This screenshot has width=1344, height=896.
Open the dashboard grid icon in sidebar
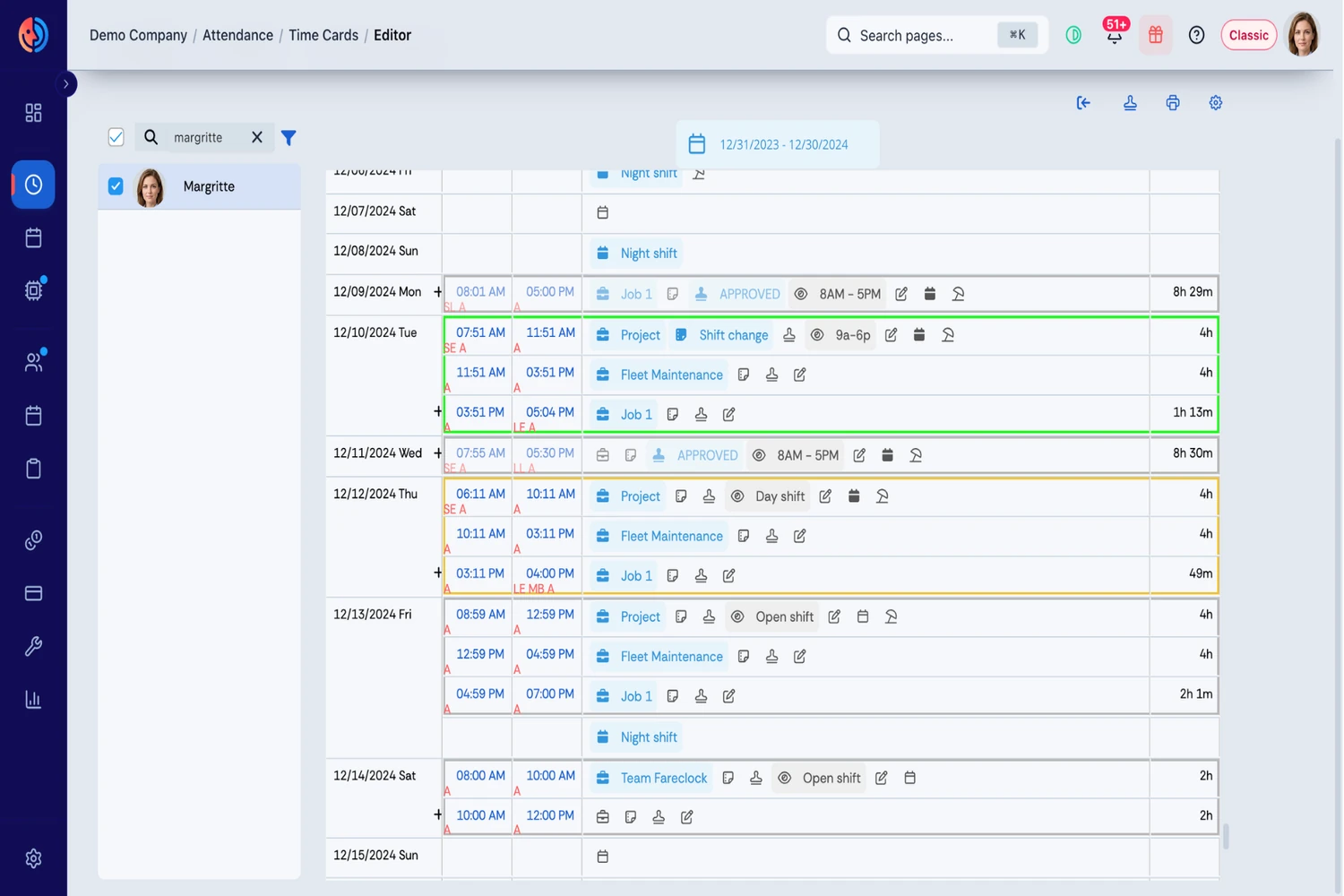(33, 113)
